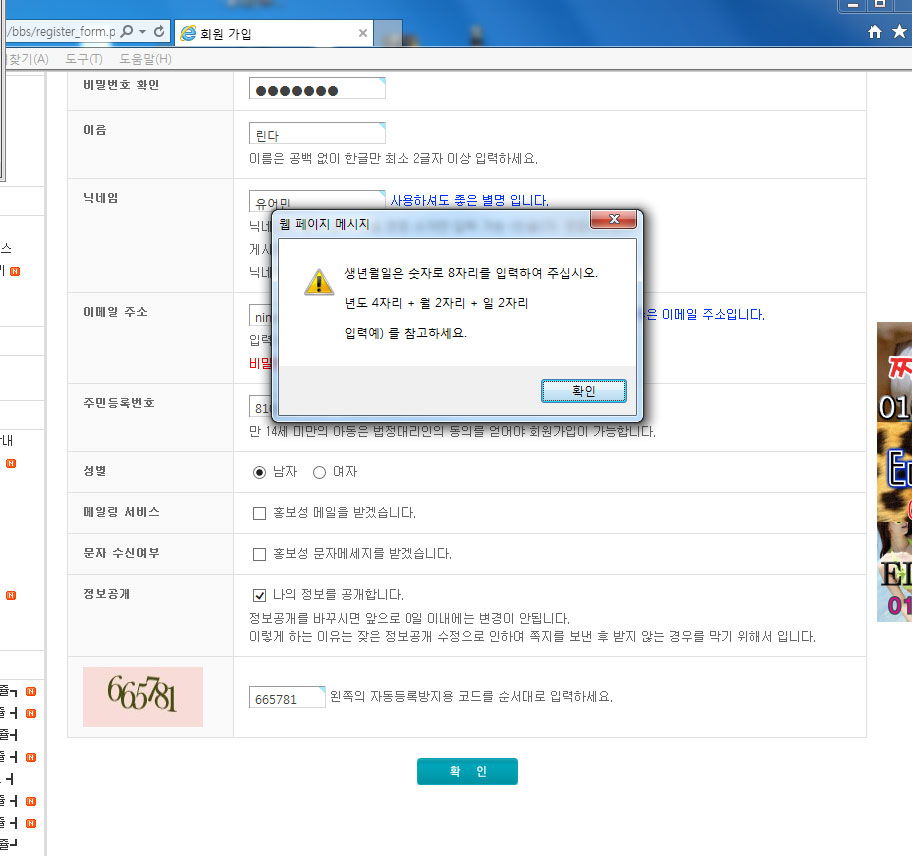Viewport: 912px width, 856px height.
Task: Open the address bar dropdown arrow
Action: click(x=143, y=32)
